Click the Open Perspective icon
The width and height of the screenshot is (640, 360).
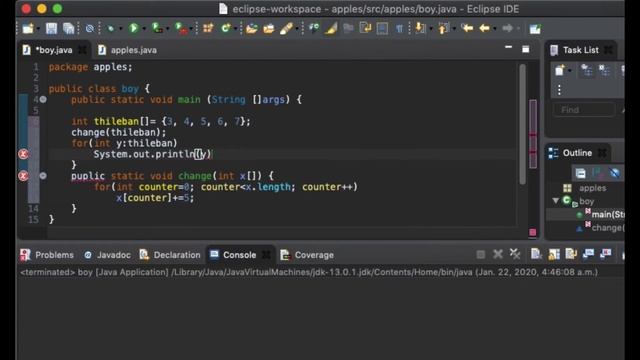(535, 29)
